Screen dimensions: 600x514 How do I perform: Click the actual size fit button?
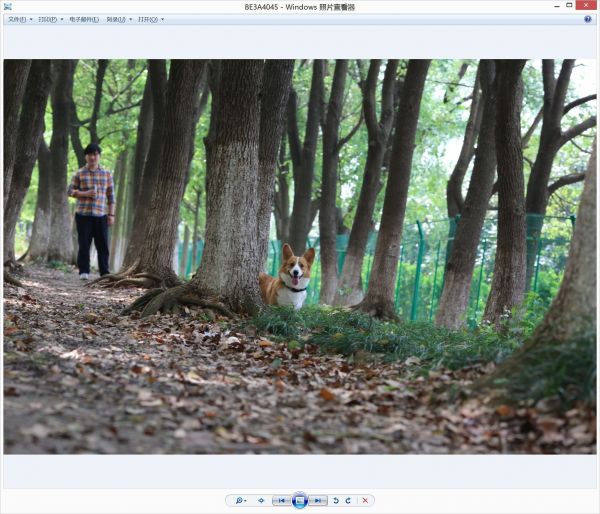pos(261,500)
